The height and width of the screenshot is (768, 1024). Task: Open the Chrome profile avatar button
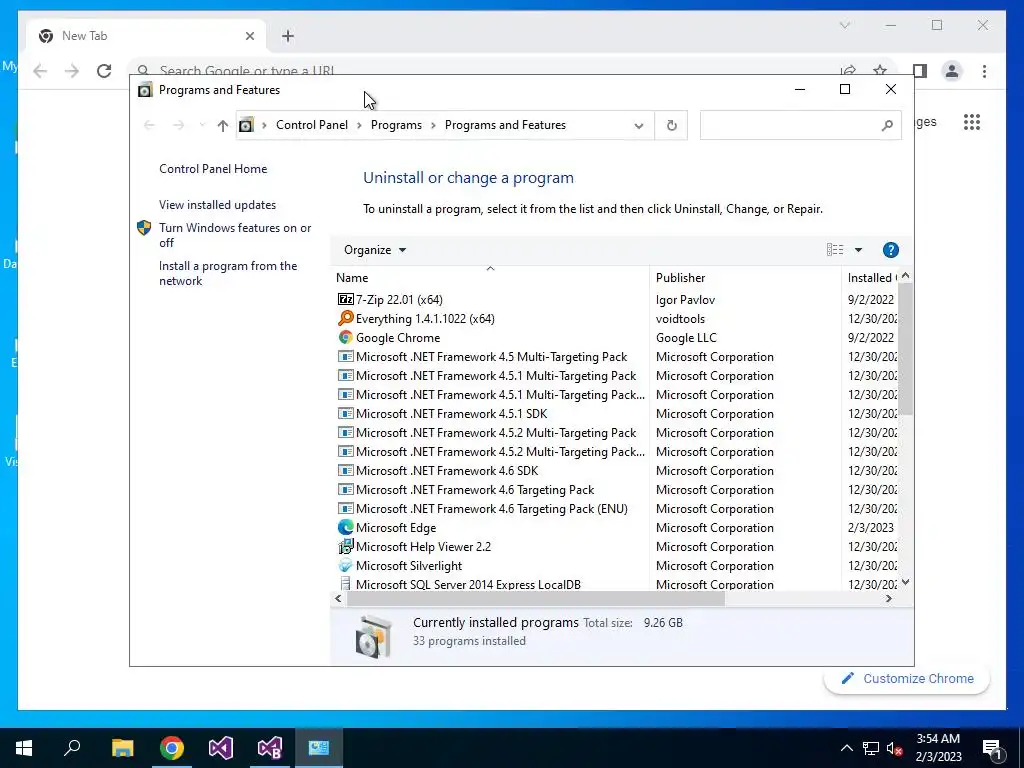[952, 71]
